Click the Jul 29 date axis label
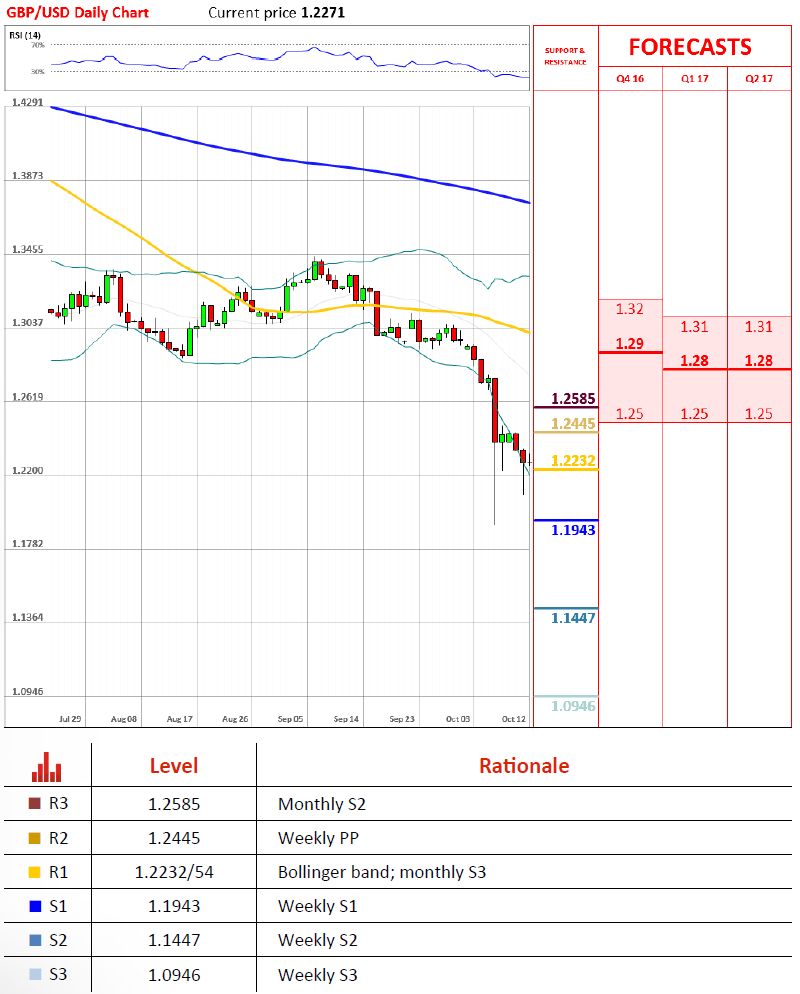The width and height of the screenshot is (800, 994). coord(70,719)
